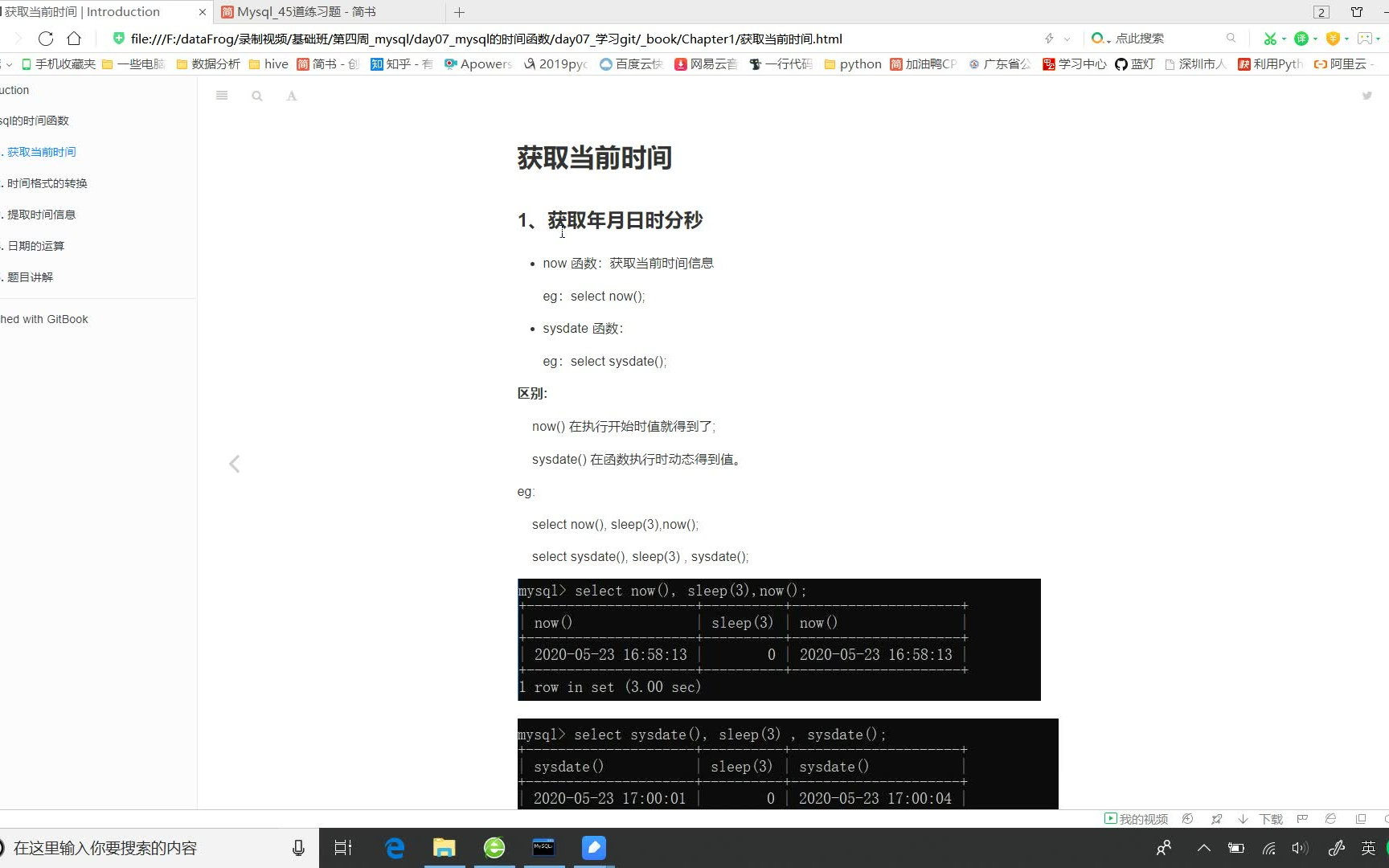The image size is (1389, 868).
Task: Open 手机收藏夹 bookmark
Action: tap(58, 63)
